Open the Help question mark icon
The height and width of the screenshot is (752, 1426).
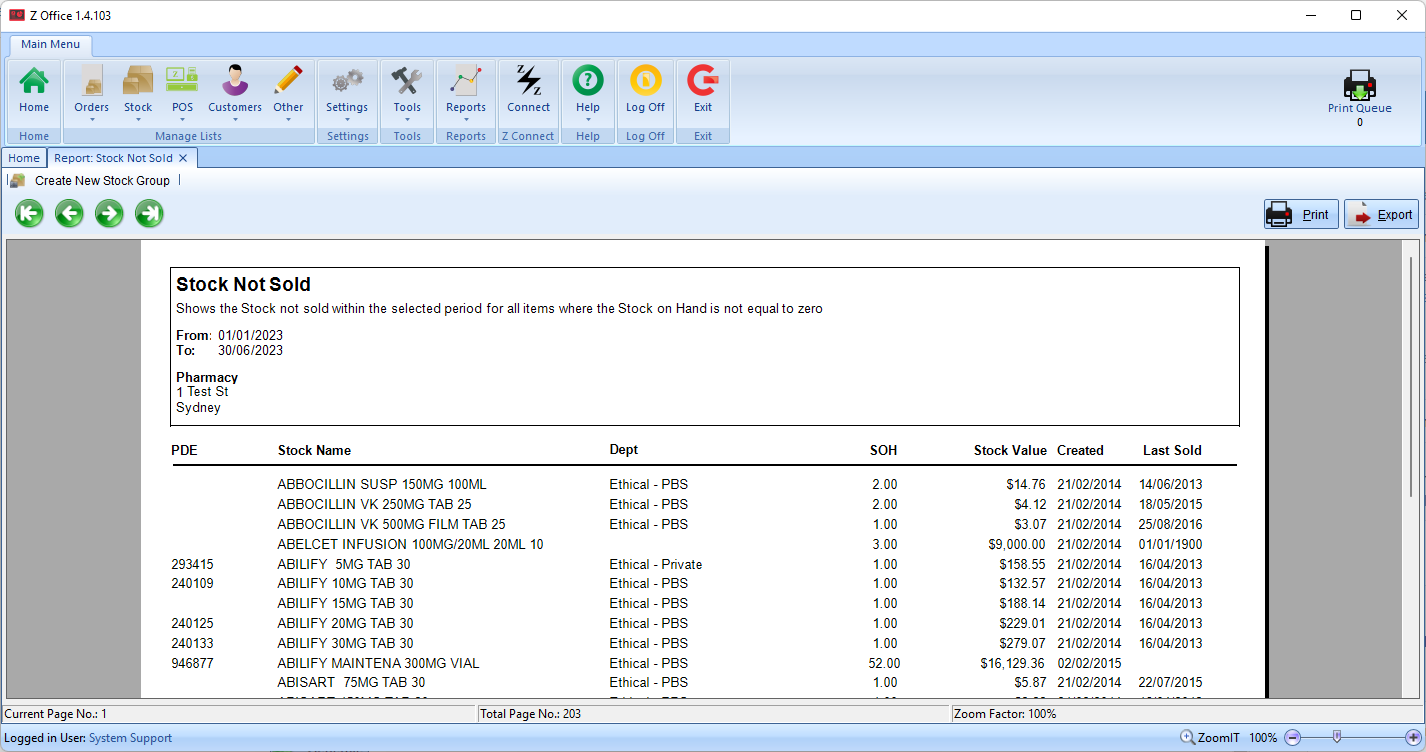pos(588,80)
